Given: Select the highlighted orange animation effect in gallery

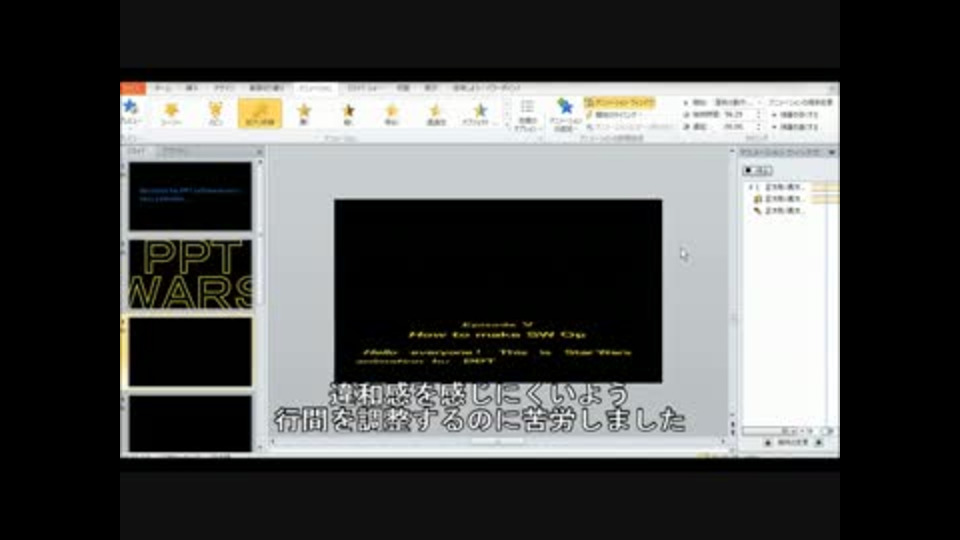Looking at the screenshot, I should [x=260, y=114].
